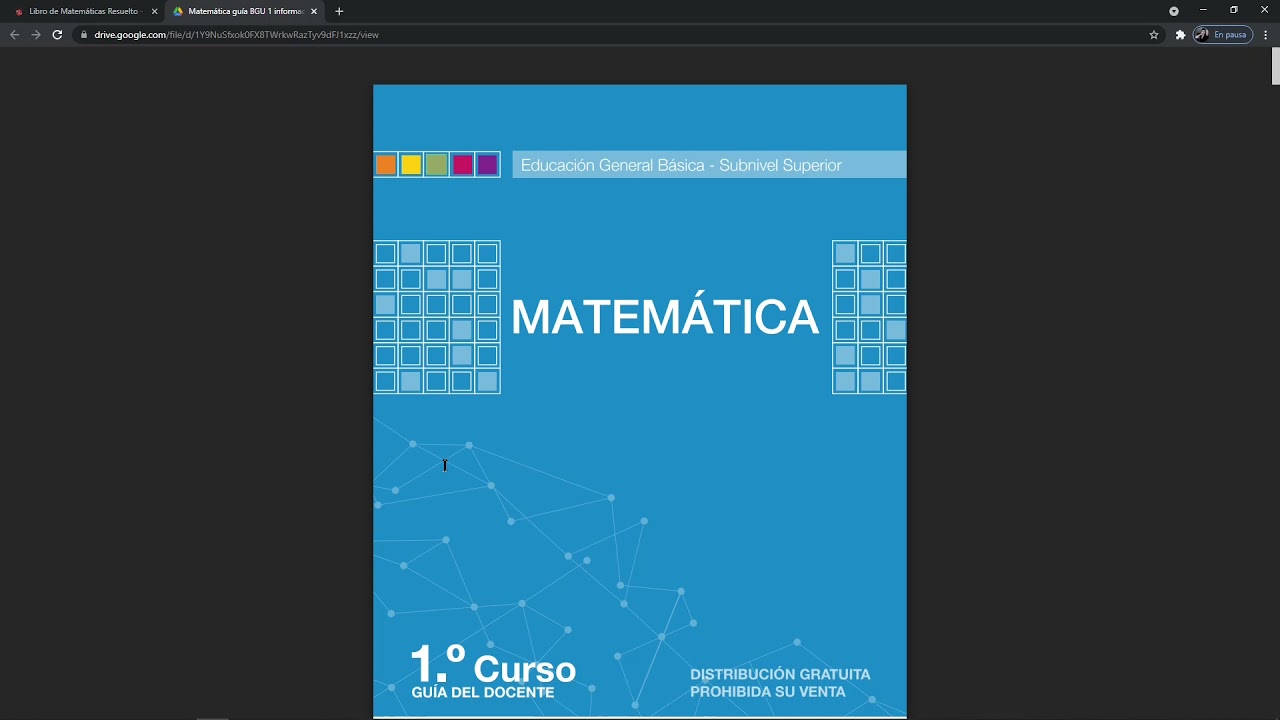Open the Extensions puzzle menu
Viewport: 1280px width, 720px height.
[x=1180, y=34]
